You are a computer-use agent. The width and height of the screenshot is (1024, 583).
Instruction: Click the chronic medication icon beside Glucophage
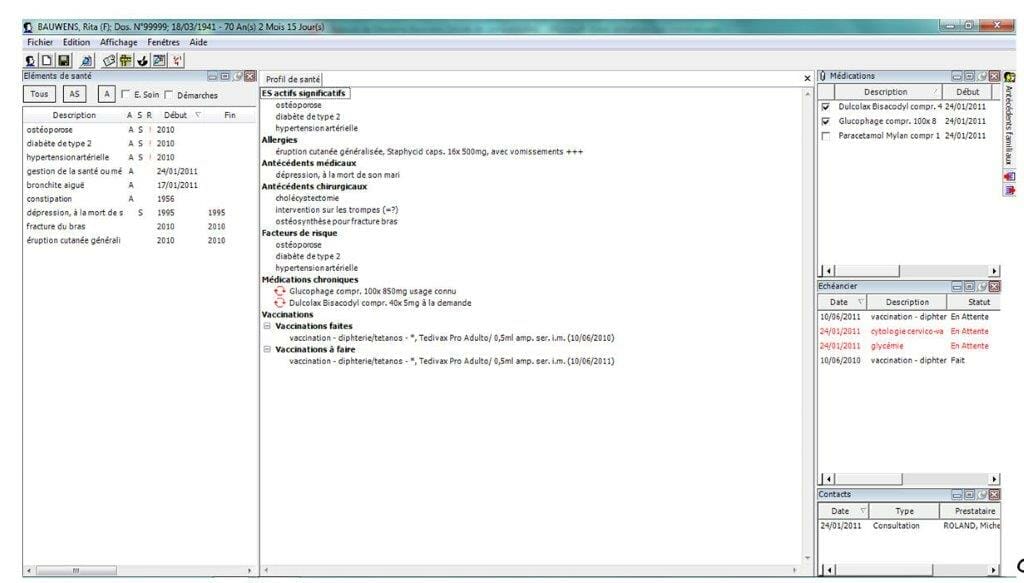click(x=280, y=291)
